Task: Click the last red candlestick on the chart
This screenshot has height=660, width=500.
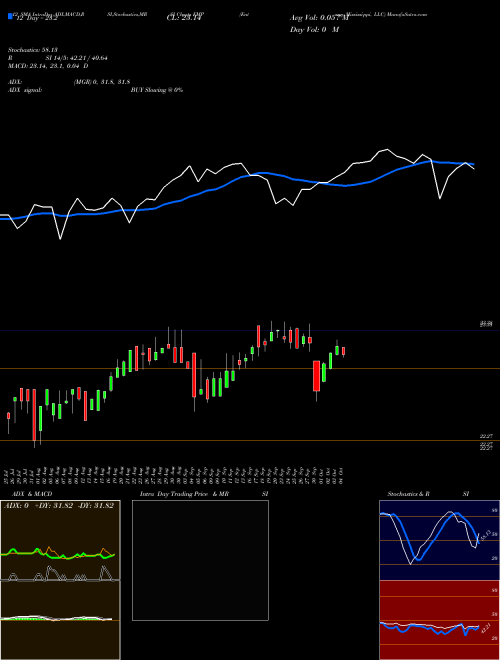Action: click(344, 351)
